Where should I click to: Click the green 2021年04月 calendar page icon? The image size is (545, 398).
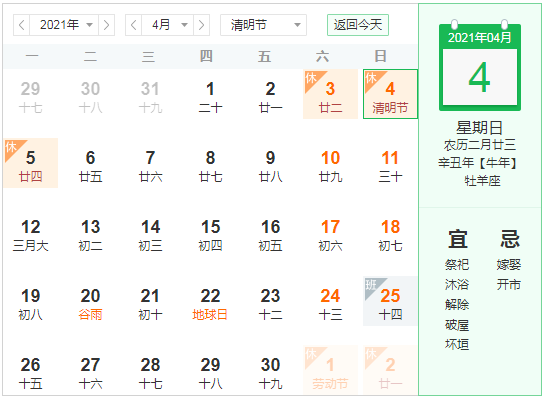(480, 66)
